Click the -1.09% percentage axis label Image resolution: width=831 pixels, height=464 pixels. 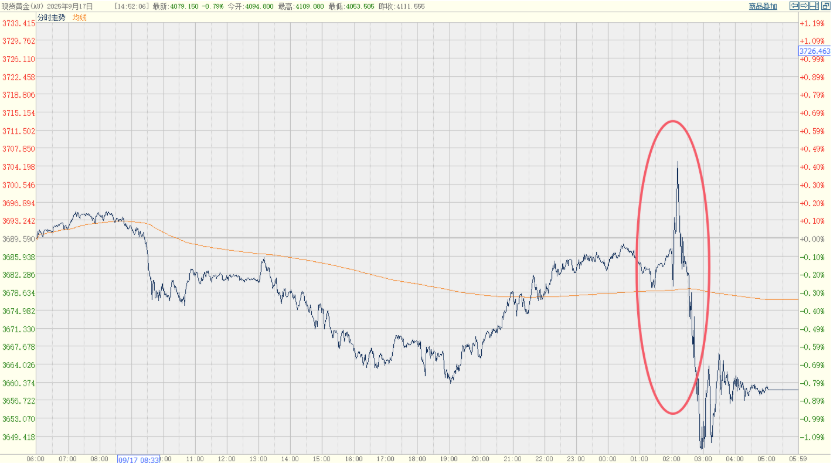812,438
